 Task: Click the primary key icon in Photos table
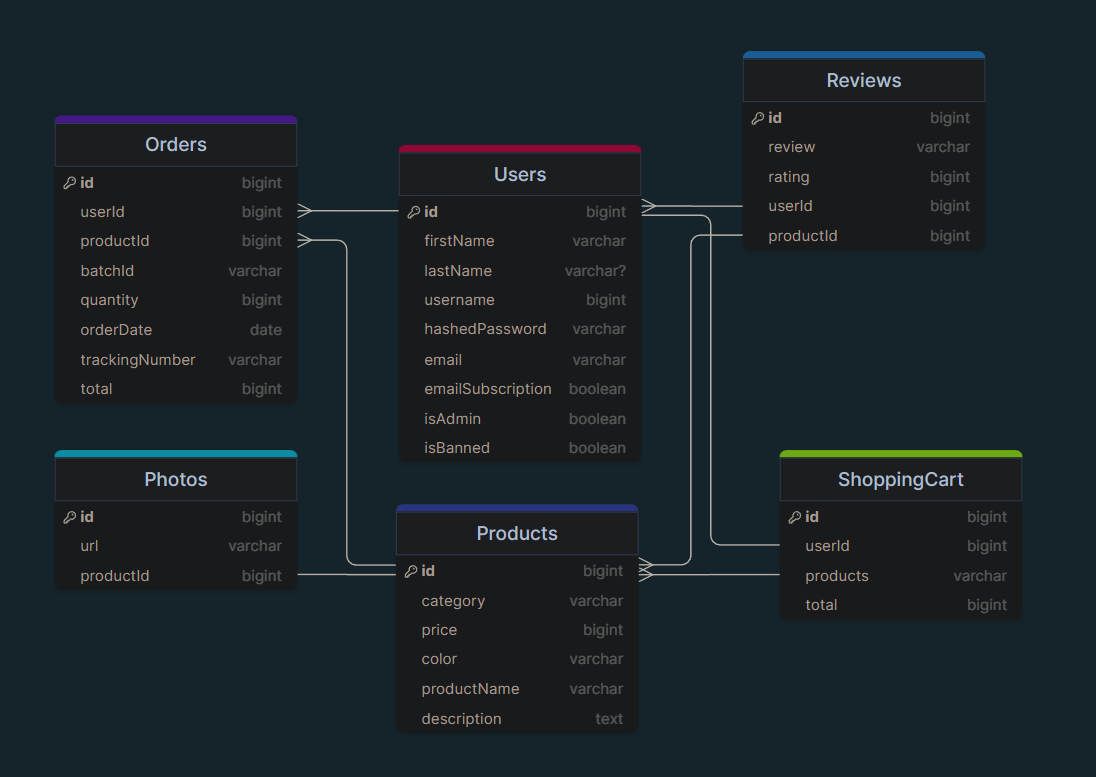point(70,518)
